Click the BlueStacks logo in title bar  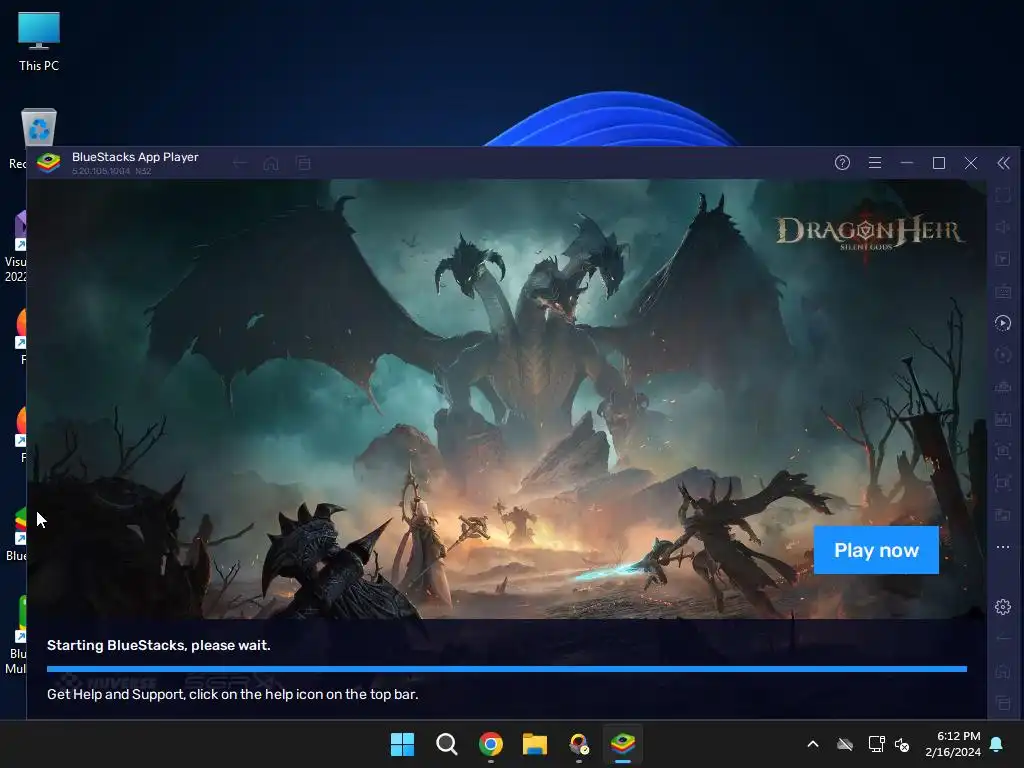click(49, 163)
